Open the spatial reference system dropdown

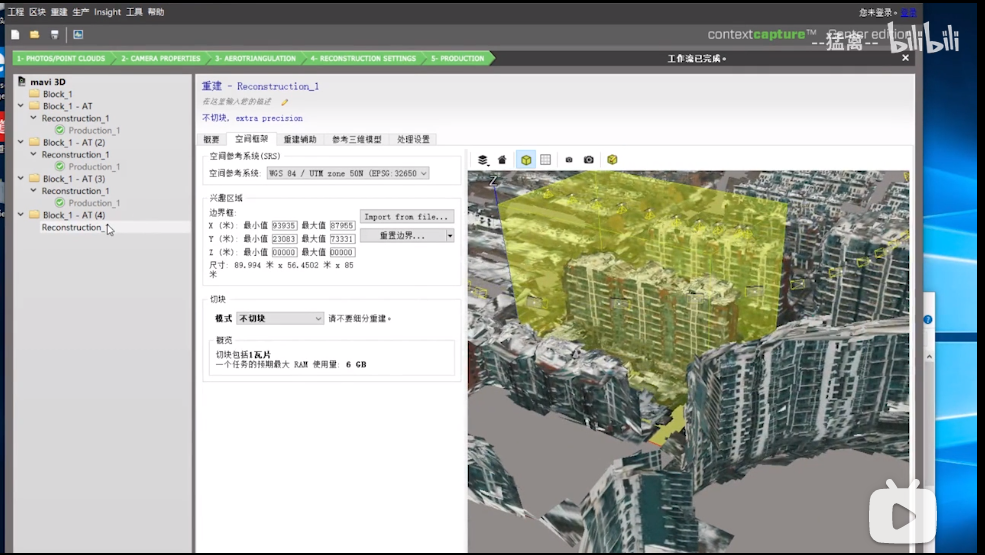(348, 173)
